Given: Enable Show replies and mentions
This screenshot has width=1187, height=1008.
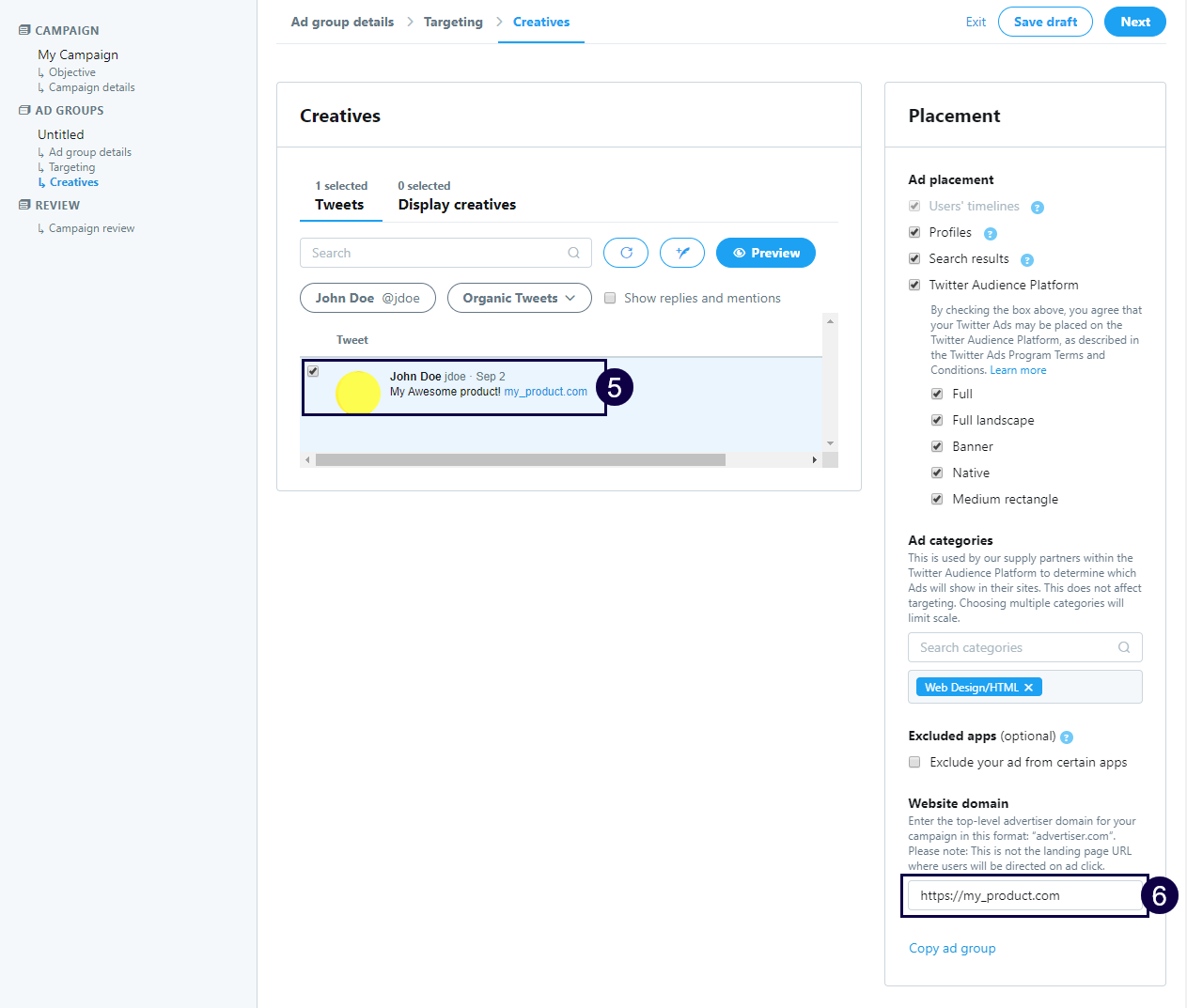Looking at the screenshot, I should point(610,298).
